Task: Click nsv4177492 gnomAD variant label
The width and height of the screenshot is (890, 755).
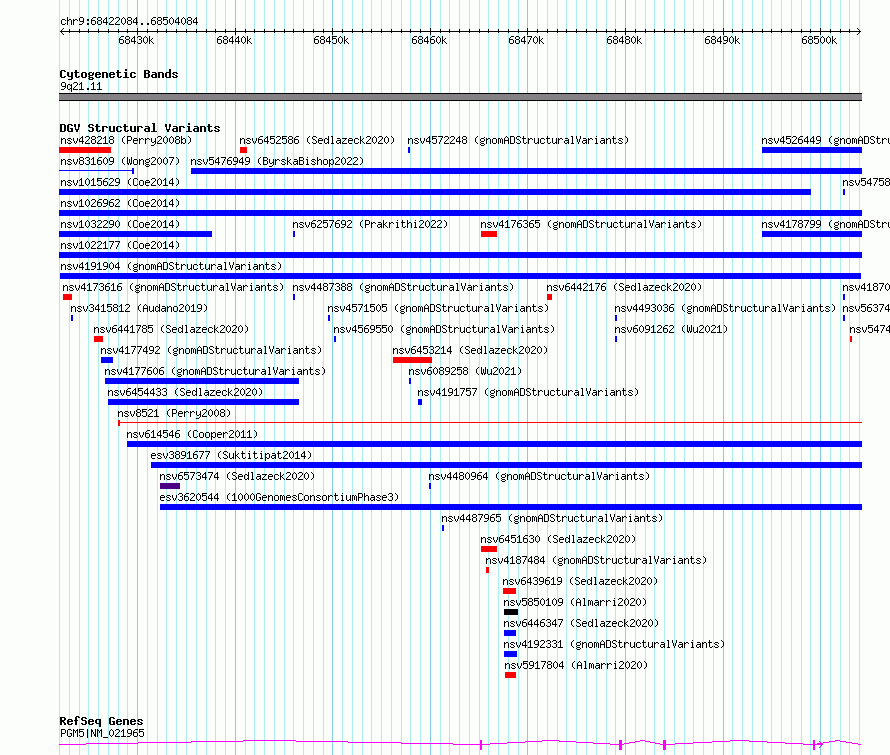Action: pos(211,350)
